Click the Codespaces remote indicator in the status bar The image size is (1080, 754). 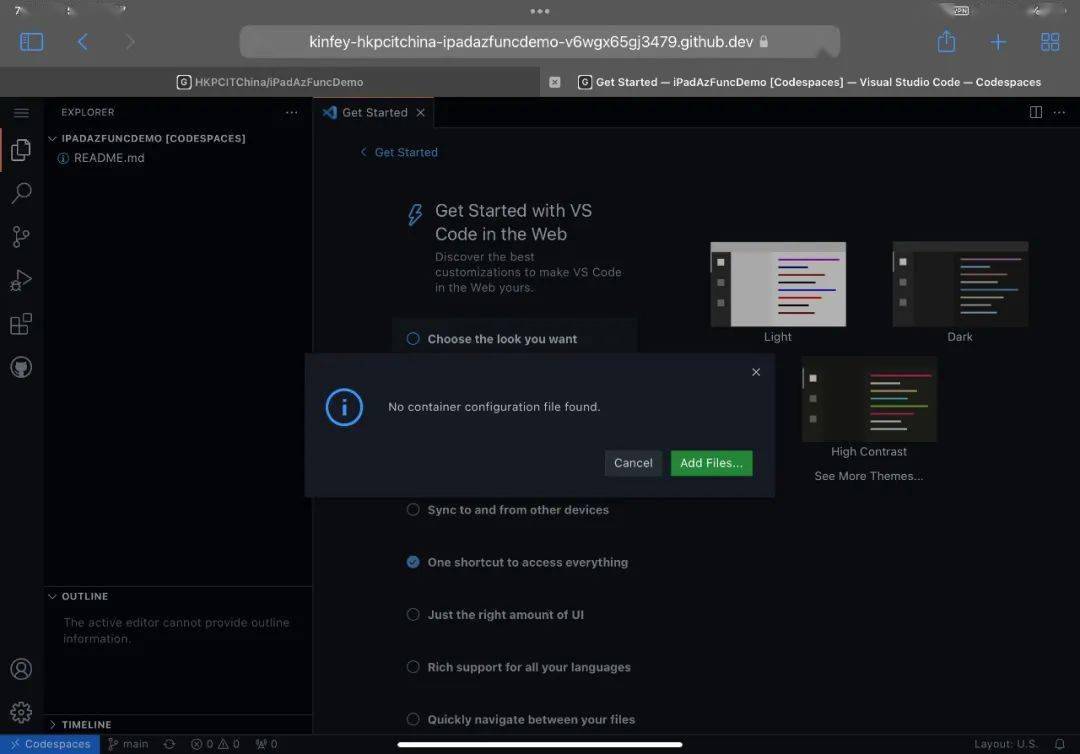(51, 744)
